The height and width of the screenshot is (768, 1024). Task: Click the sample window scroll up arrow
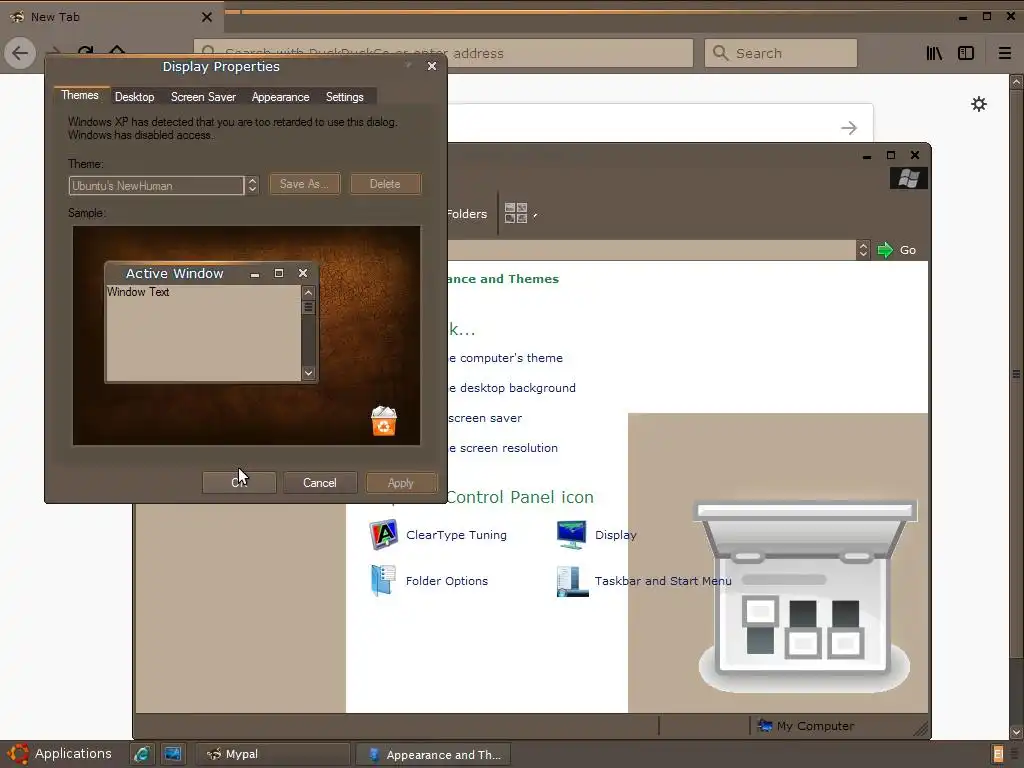pos(308,293)
